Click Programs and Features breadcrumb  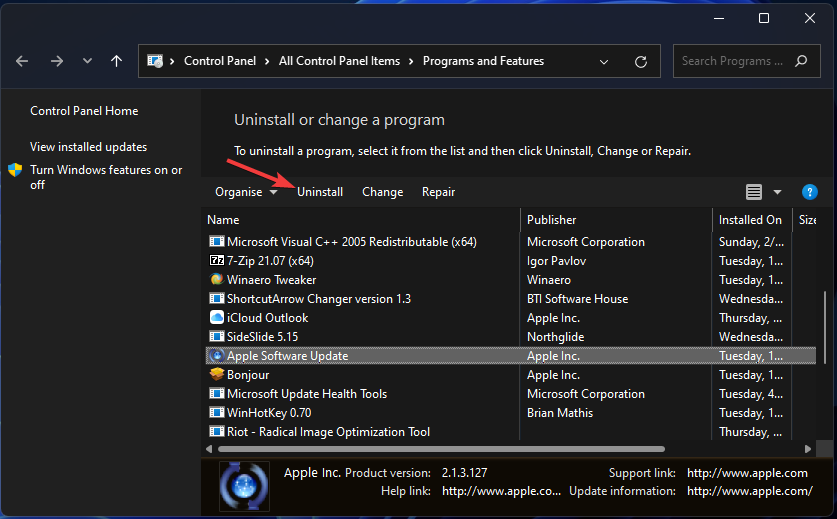[x=483, y=61]
